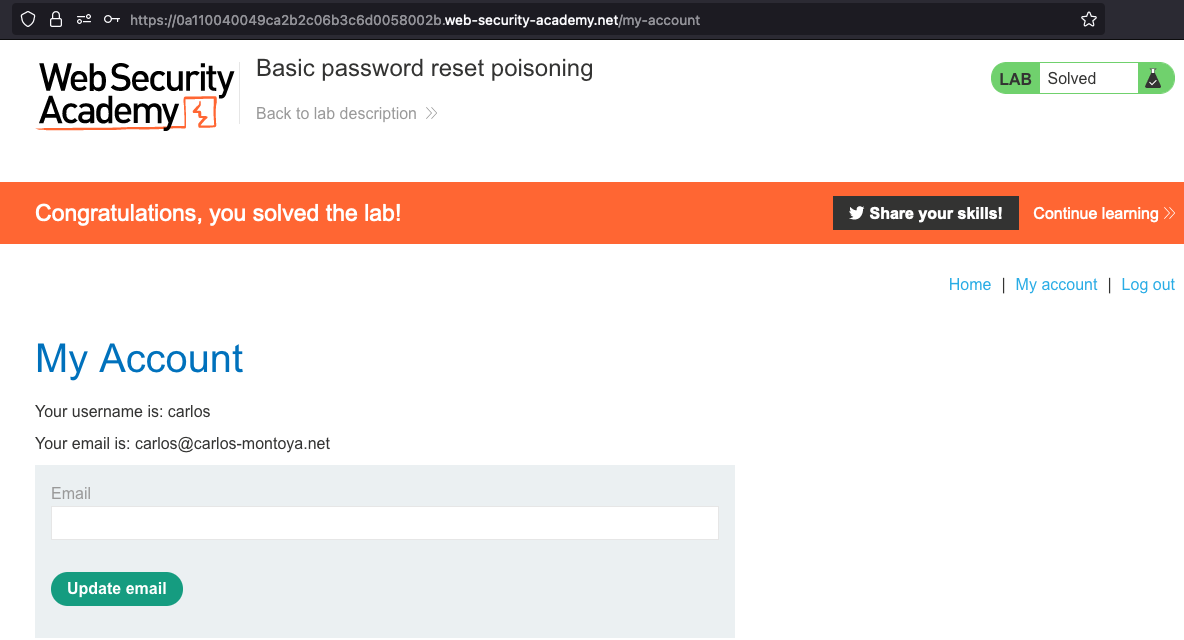Screen dimensions: 1184x640
Task: Click the My Account page heading
Action: 139,359
